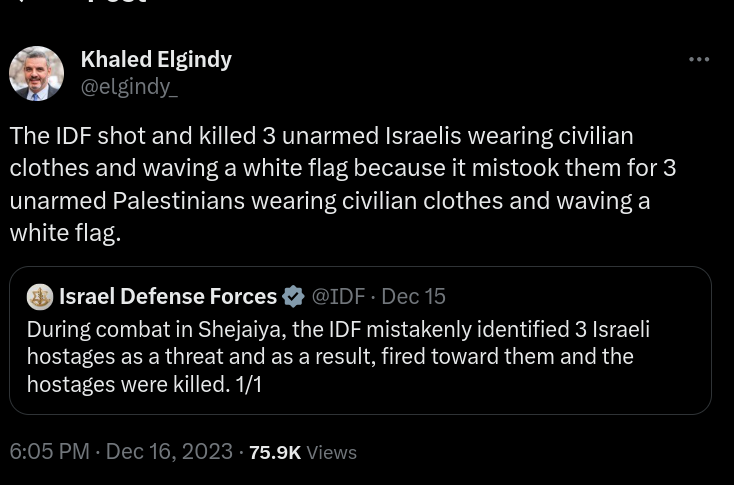Screen dimensions: 734x485
Task: Click the tweet's final words 'white flag.'
Action: pos(65,233)
